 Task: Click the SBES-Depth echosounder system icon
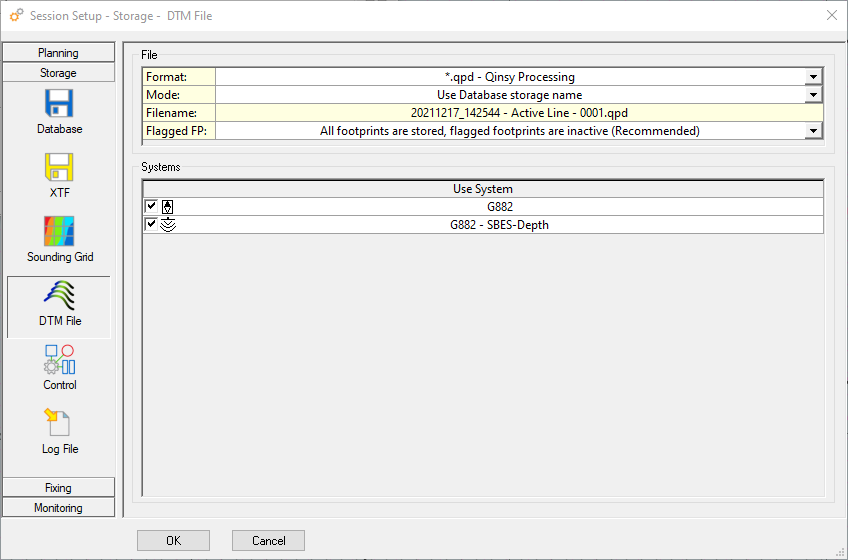(168, 225)
